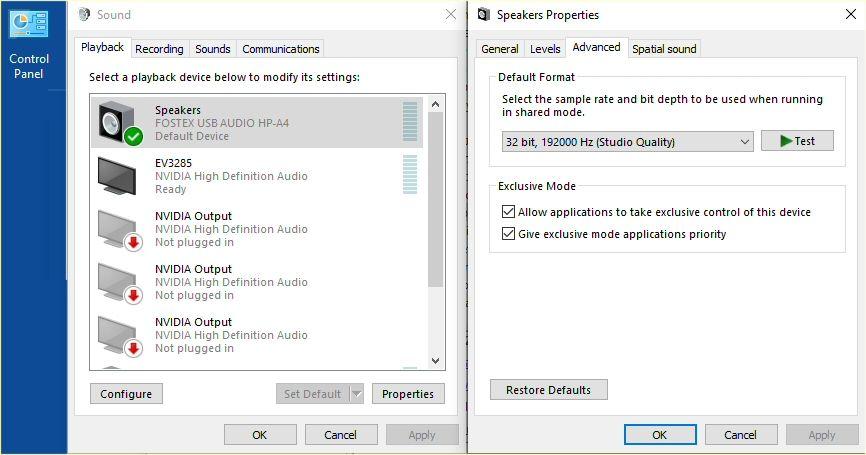Switch to the Recording tab

coord(159,49)
